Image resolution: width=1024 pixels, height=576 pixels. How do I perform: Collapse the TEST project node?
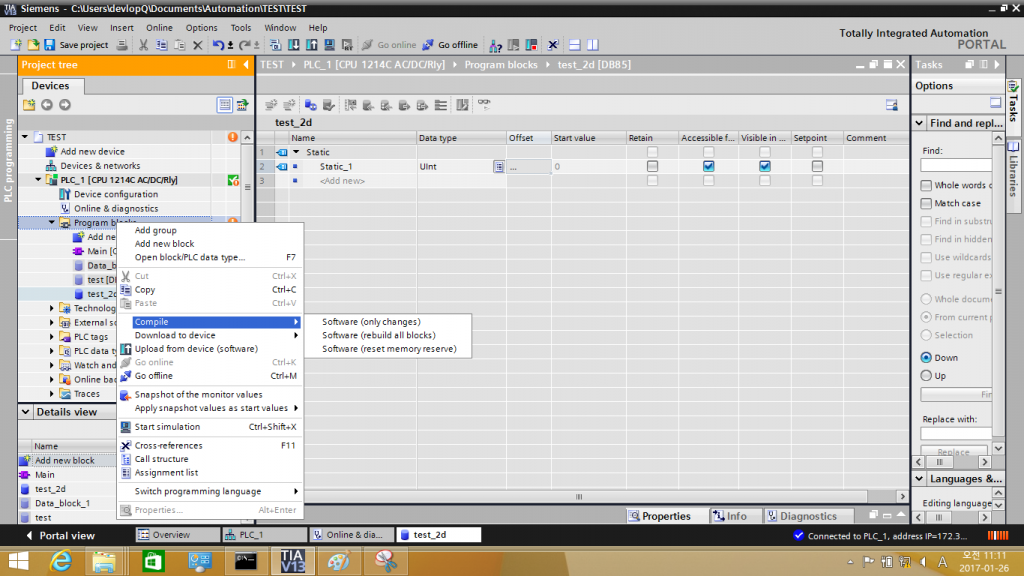point(25,137)
